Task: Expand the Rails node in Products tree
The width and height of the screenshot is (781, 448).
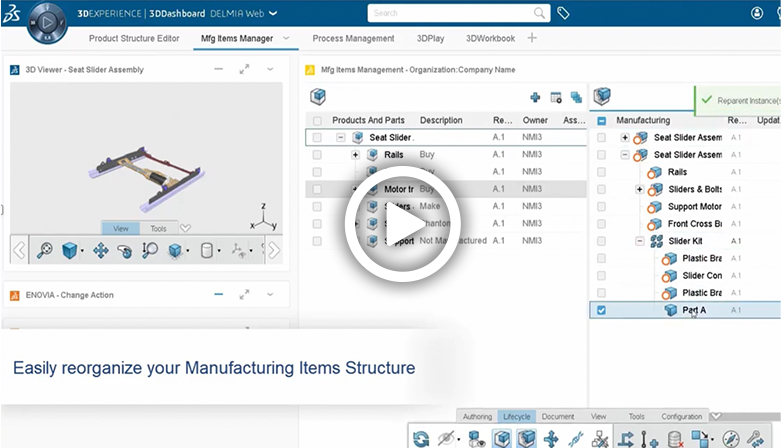Action: point(355,155)
